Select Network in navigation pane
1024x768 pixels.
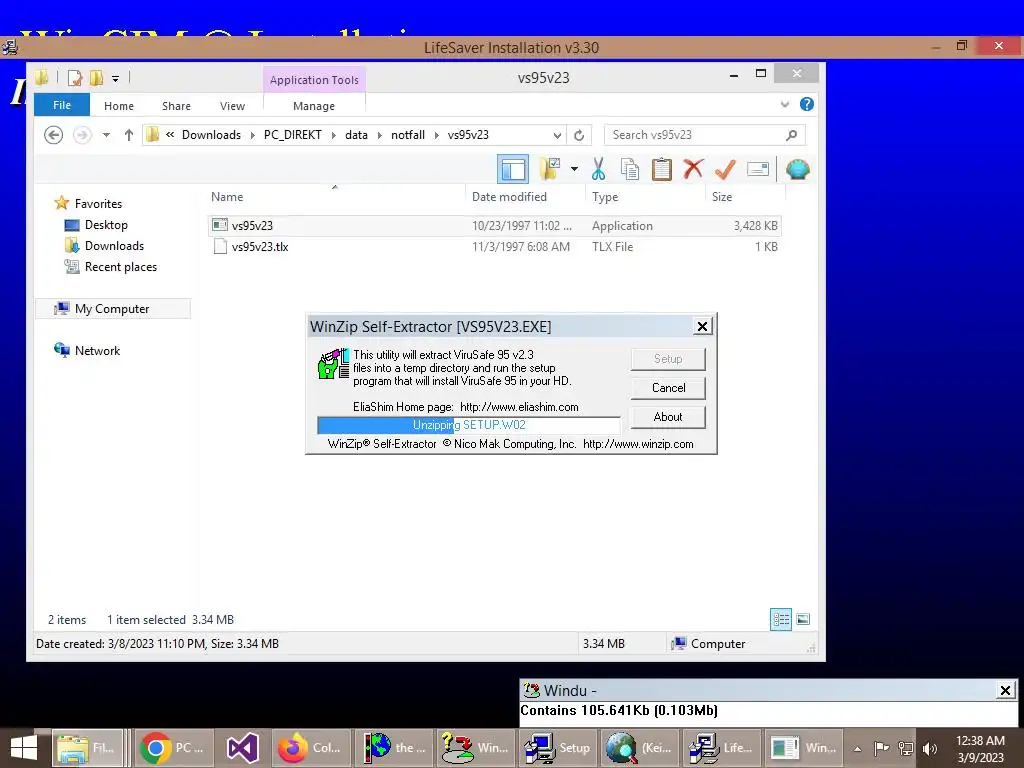(97, 351)
